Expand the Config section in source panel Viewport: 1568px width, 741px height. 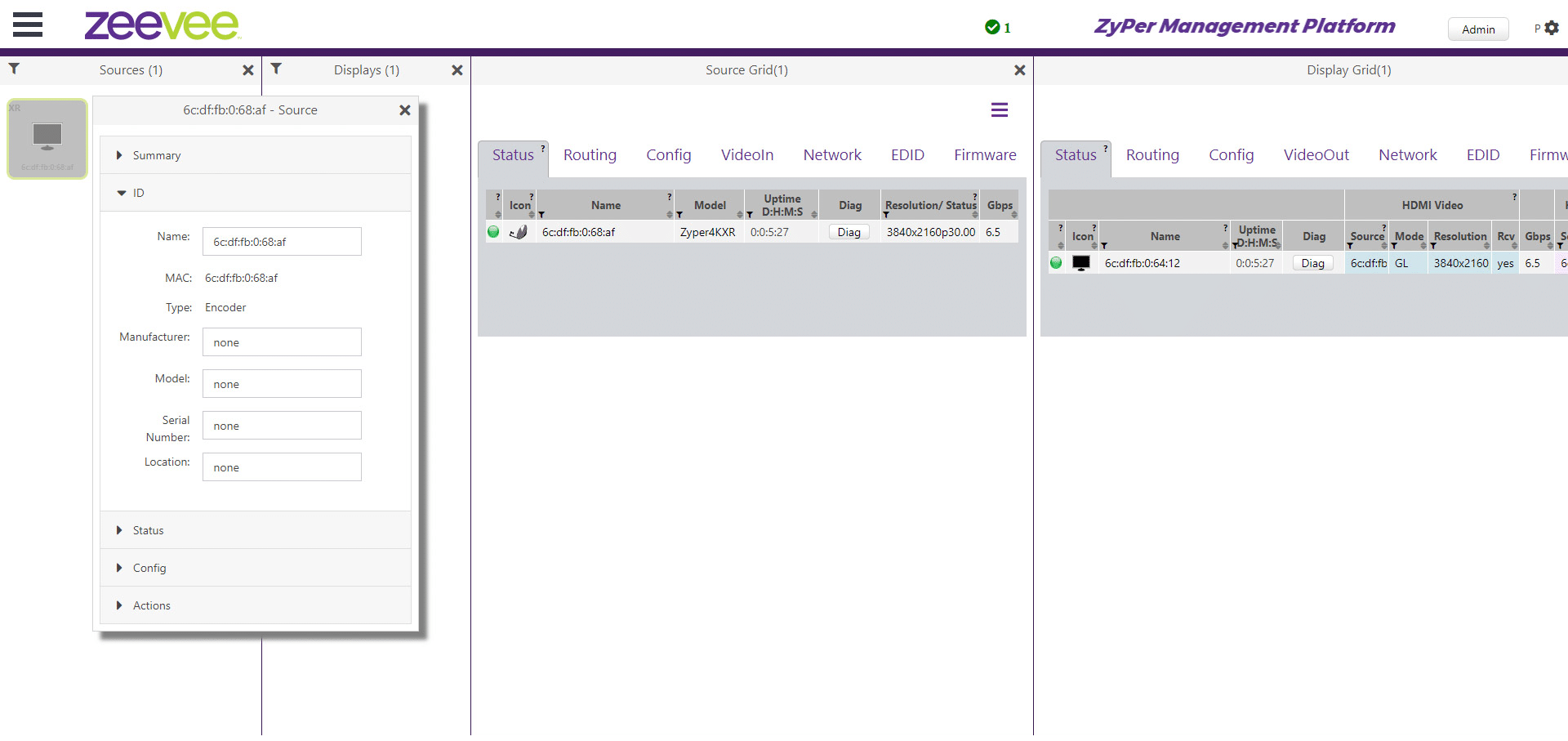click(x=149, y=568)
